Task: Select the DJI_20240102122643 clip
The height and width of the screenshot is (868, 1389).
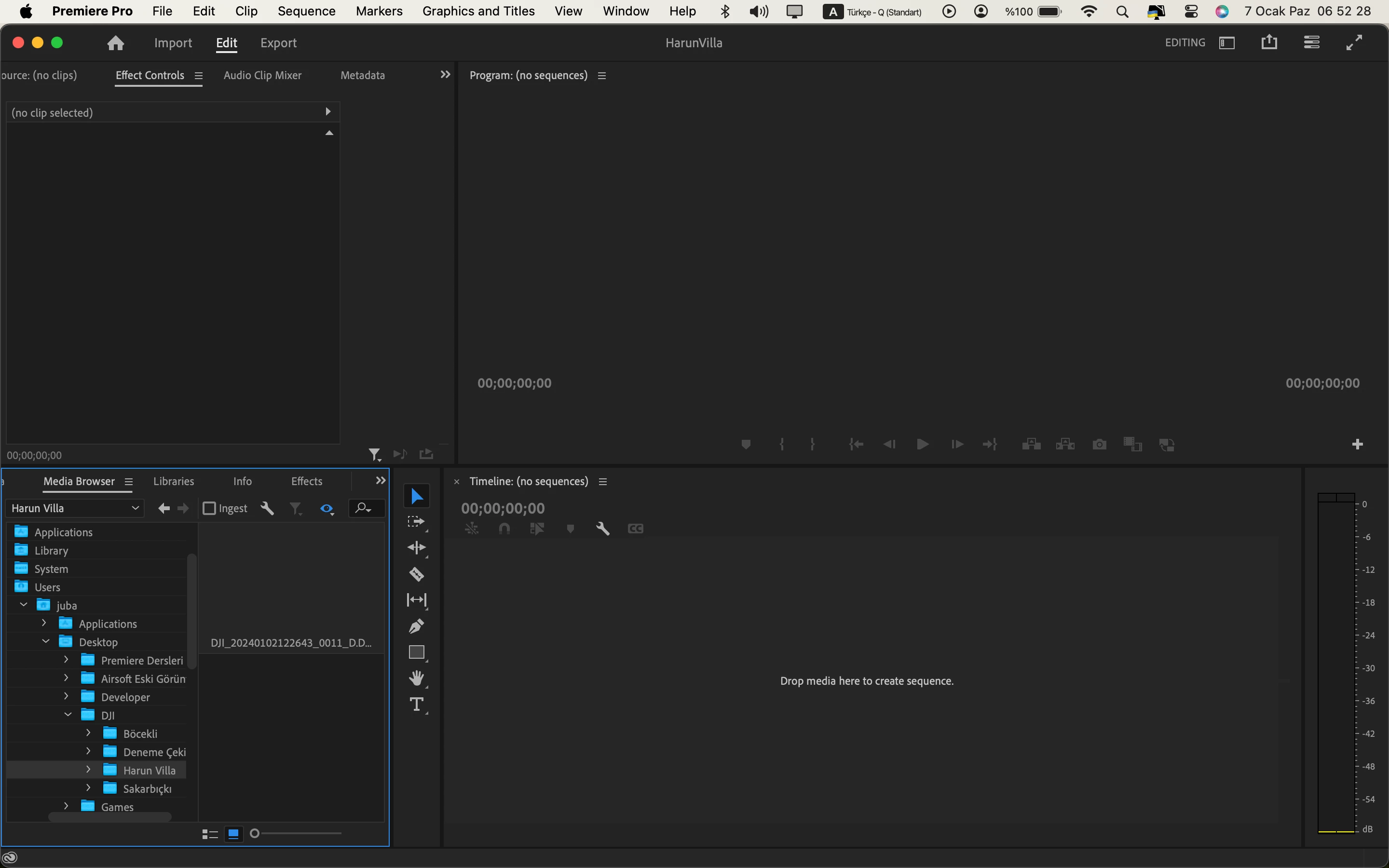Action: [291, 642]
